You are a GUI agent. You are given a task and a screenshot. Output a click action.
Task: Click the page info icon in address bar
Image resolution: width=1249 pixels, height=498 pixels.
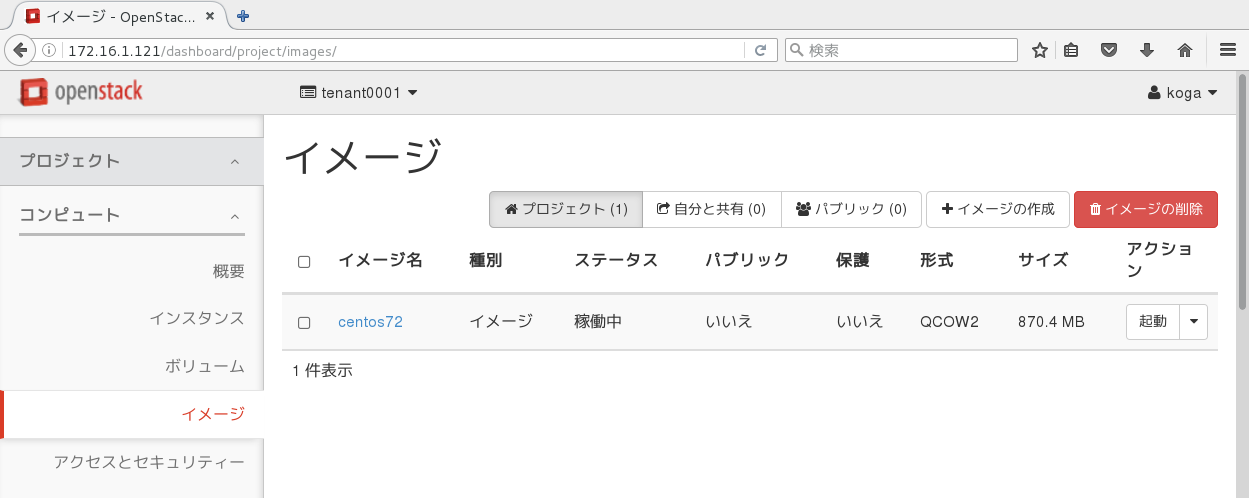coord(48,50)
